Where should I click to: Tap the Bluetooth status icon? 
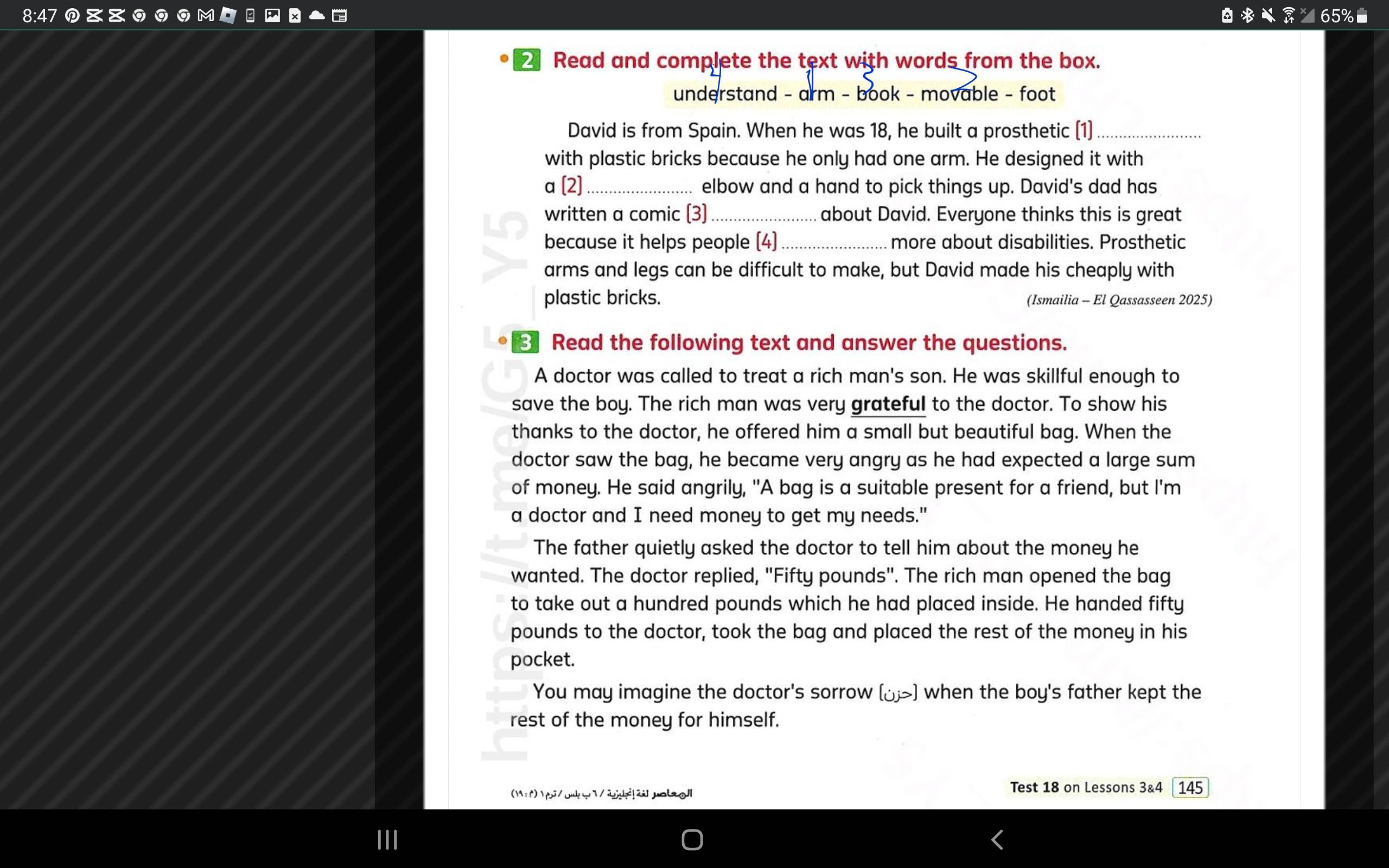tap(1247, 16)
